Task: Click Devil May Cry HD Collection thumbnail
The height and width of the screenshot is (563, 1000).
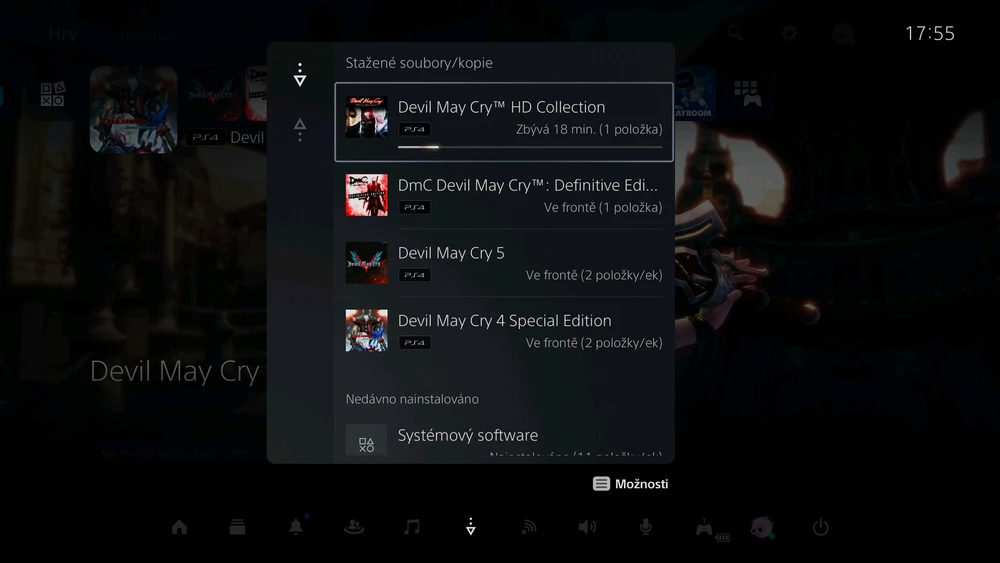Action: pos(367,117)
